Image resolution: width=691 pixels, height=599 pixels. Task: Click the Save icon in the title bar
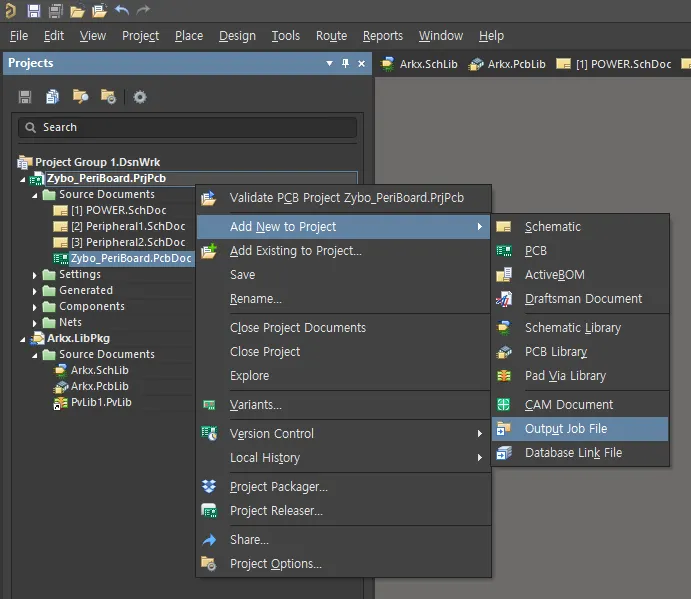[x=33, y=11]
